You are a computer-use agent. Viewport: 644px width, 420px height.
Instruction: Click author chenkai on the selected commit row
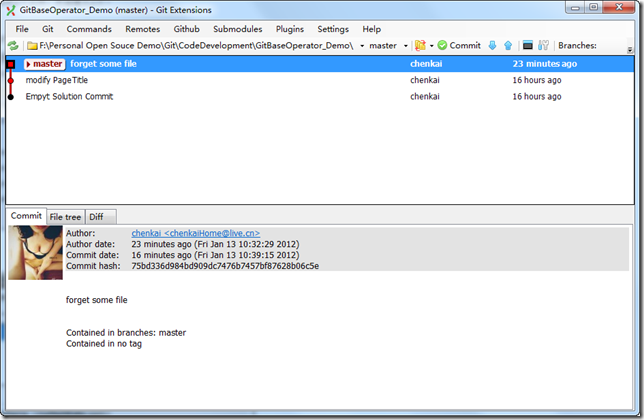426,64
